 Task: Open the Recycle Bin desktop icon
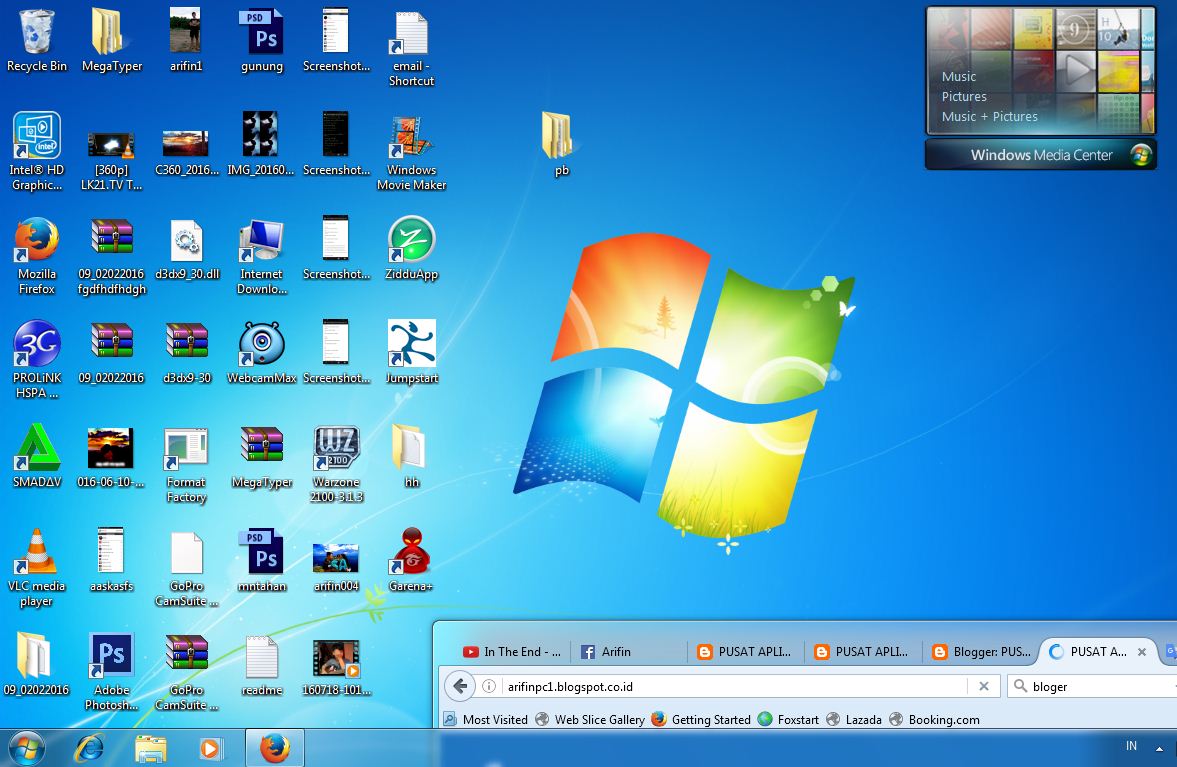coord(36,32)
